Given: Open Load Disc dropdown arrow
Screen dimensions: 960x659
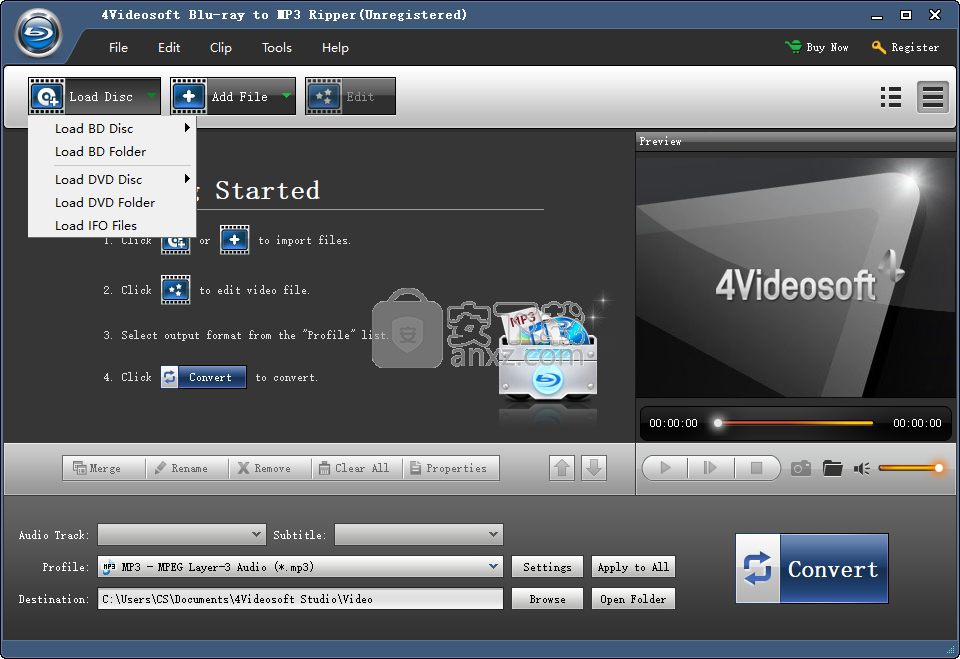Looking at the screenshot, I should click(151, 96).
